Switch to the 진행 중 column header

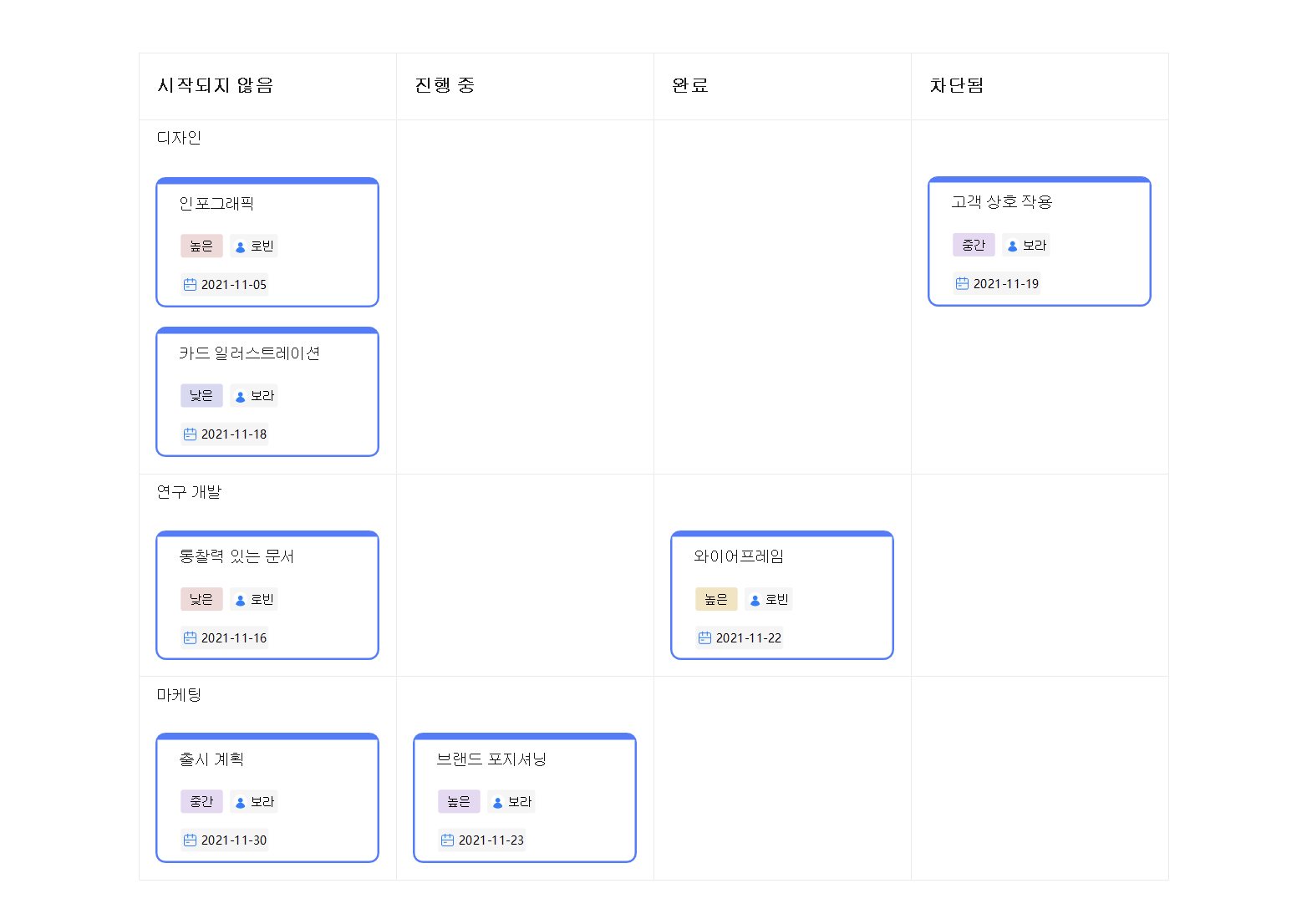click(x=443, y=84)
